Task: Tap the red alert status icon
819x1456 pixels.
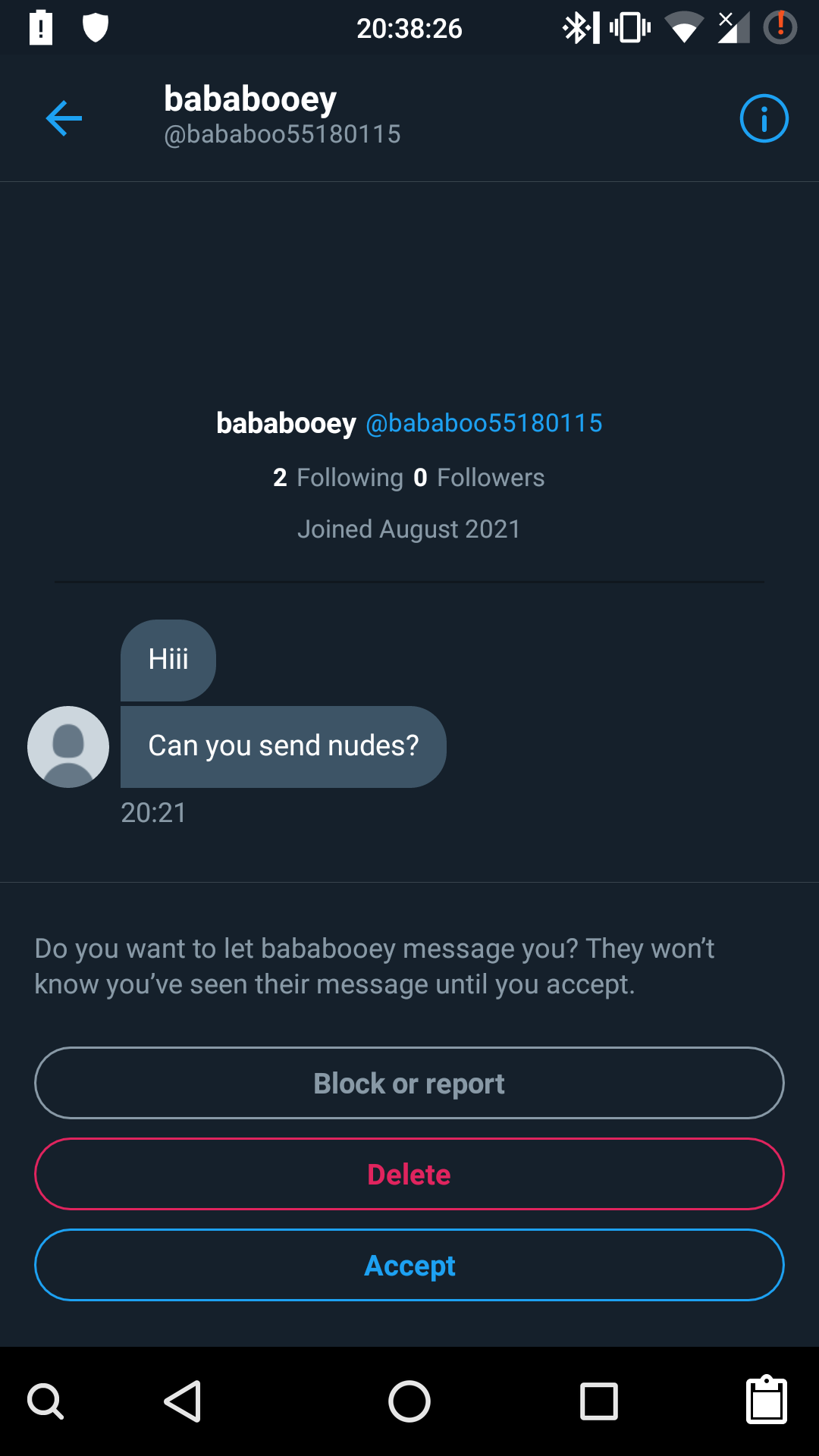Action: tap(780, 28)
